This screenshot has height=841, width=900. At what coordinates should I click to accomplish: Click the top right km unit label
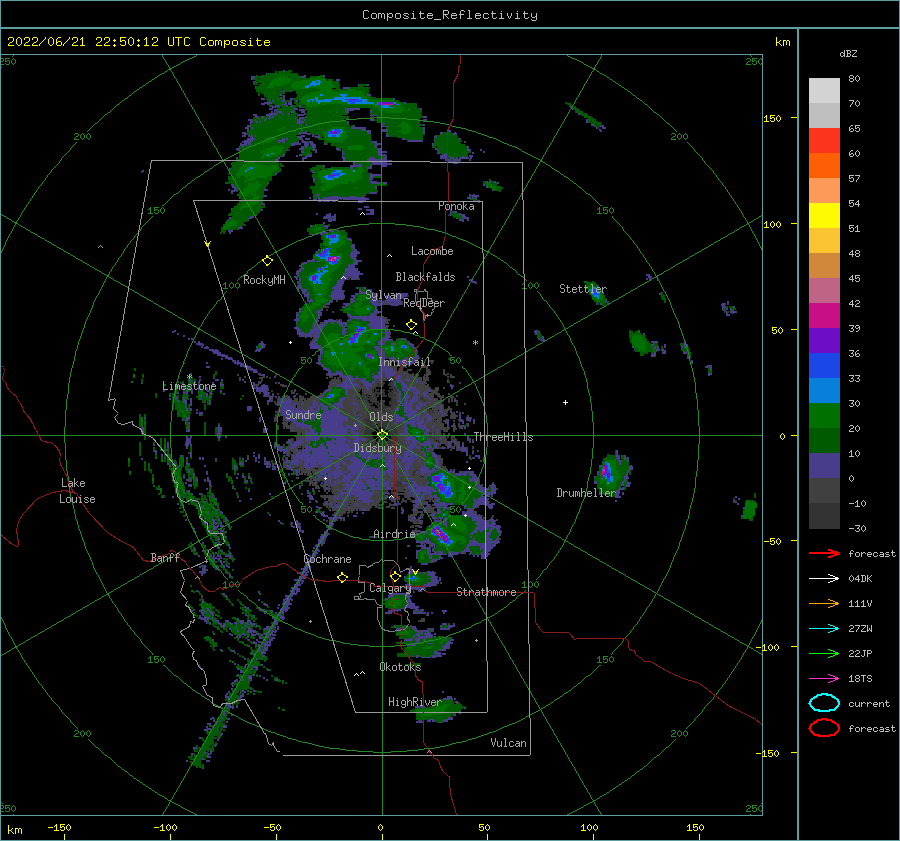tap(782, 42)
